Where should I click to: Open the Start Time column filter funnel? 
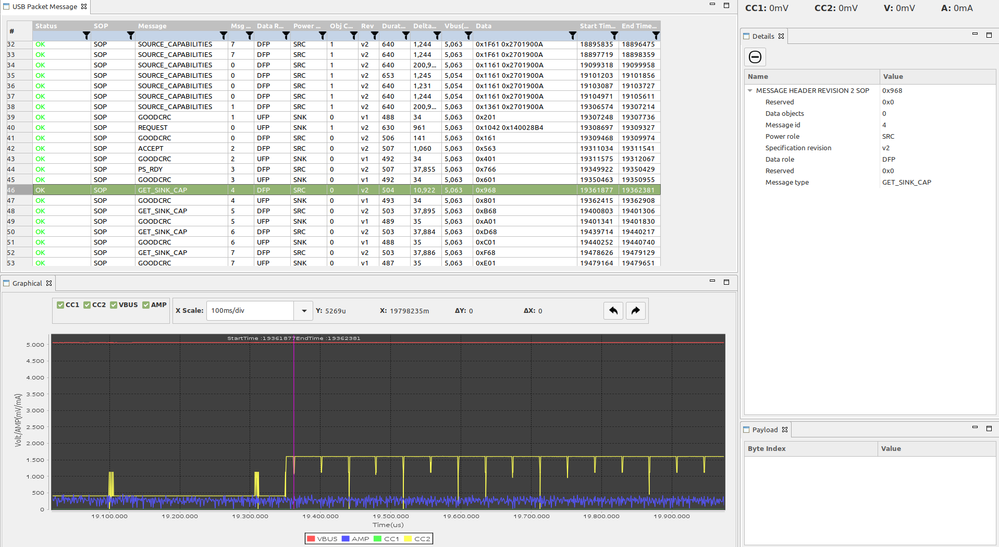tap(614, 36)
